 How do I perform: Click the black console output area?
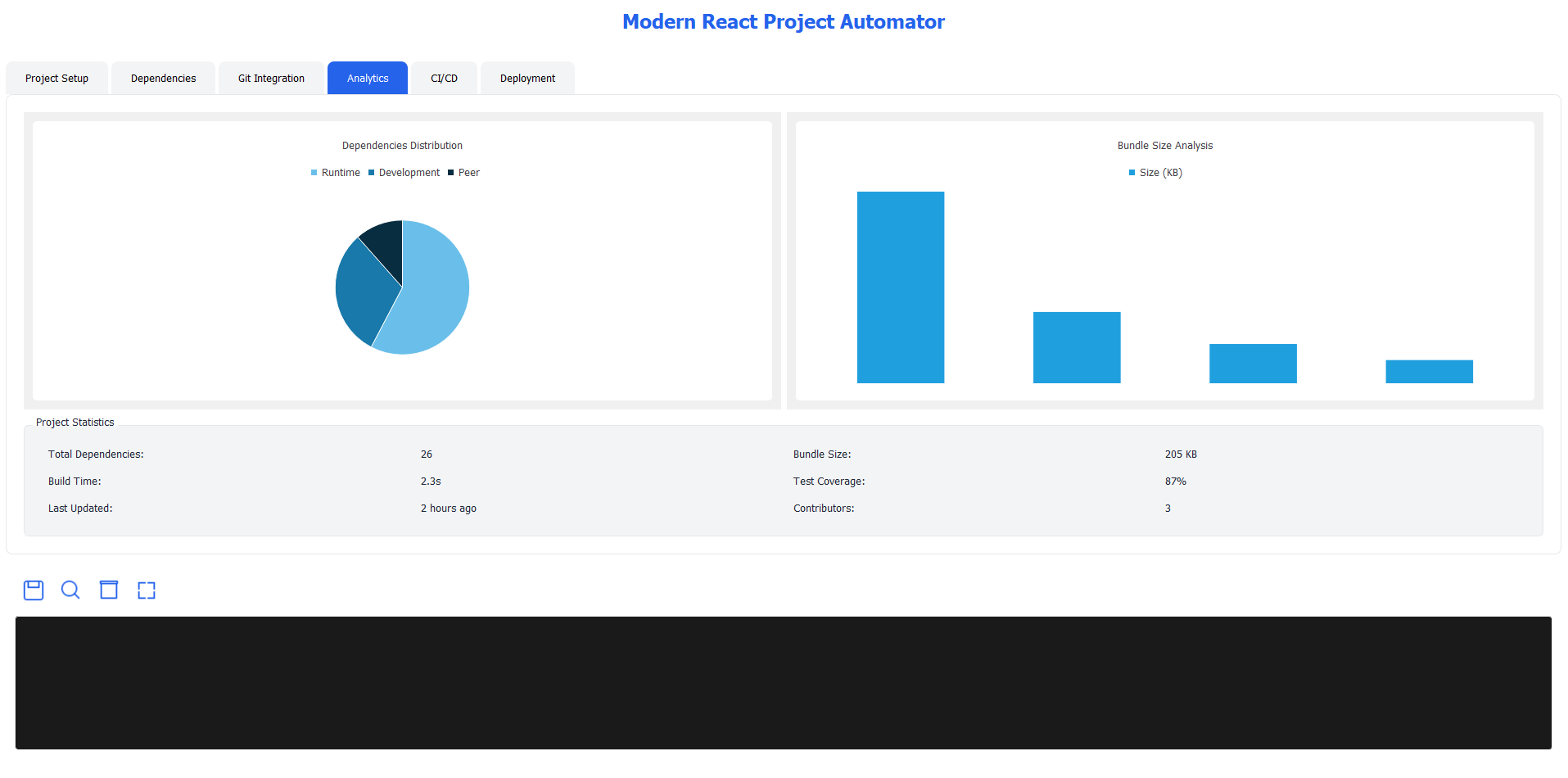[784, 683]
